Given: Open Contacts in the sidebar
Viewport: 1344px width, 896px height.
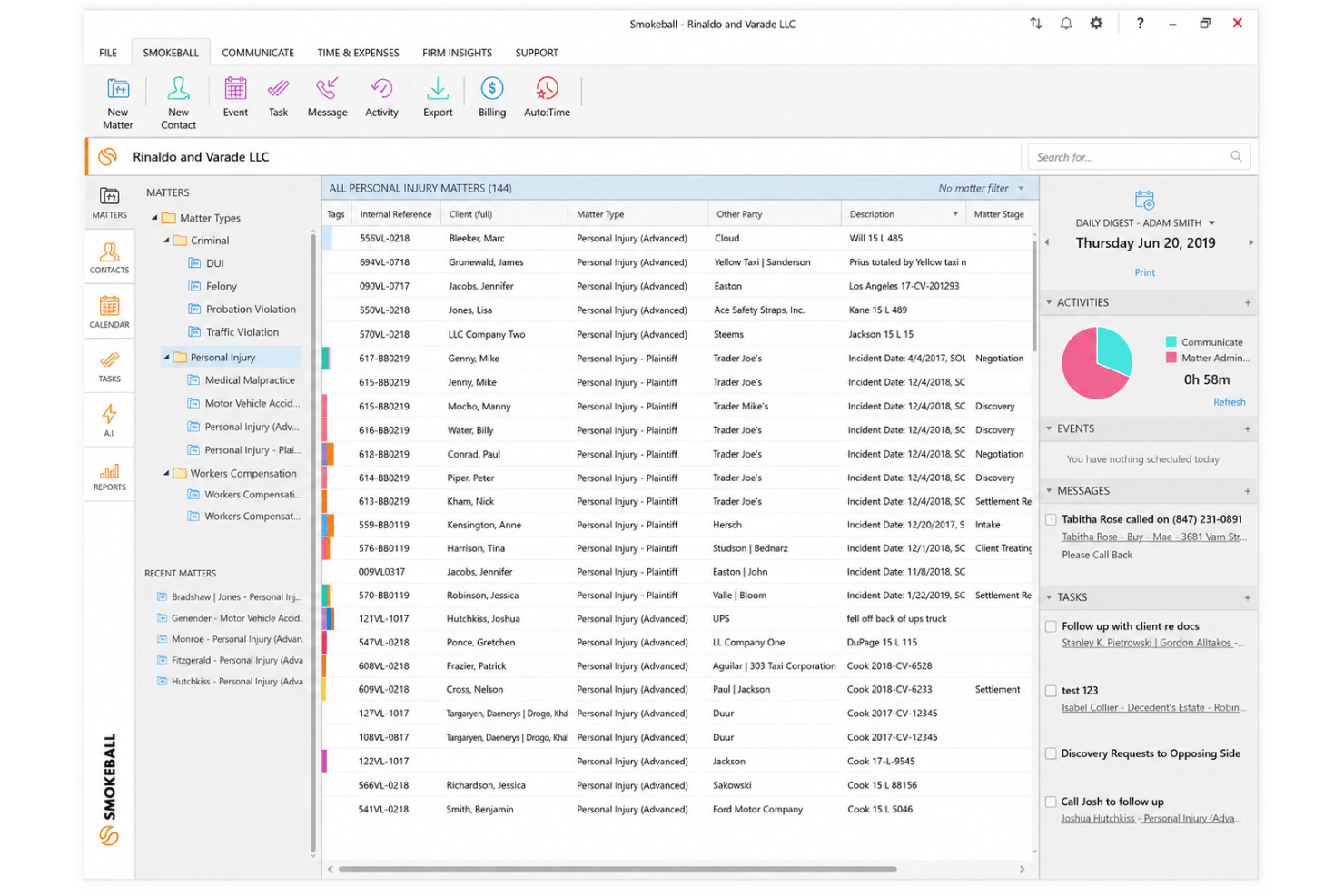Looking at the screenshot, I should [x=109, y=258].
